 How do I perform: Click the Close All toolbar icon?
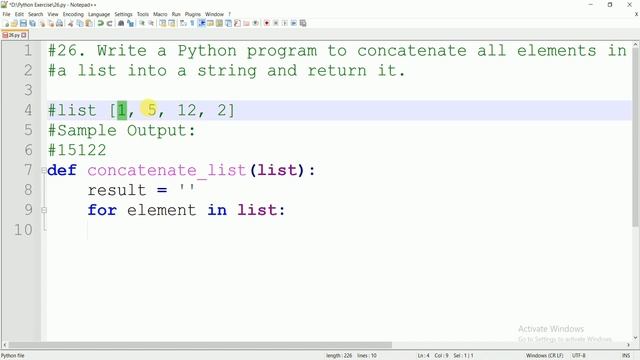coord(51,23)
